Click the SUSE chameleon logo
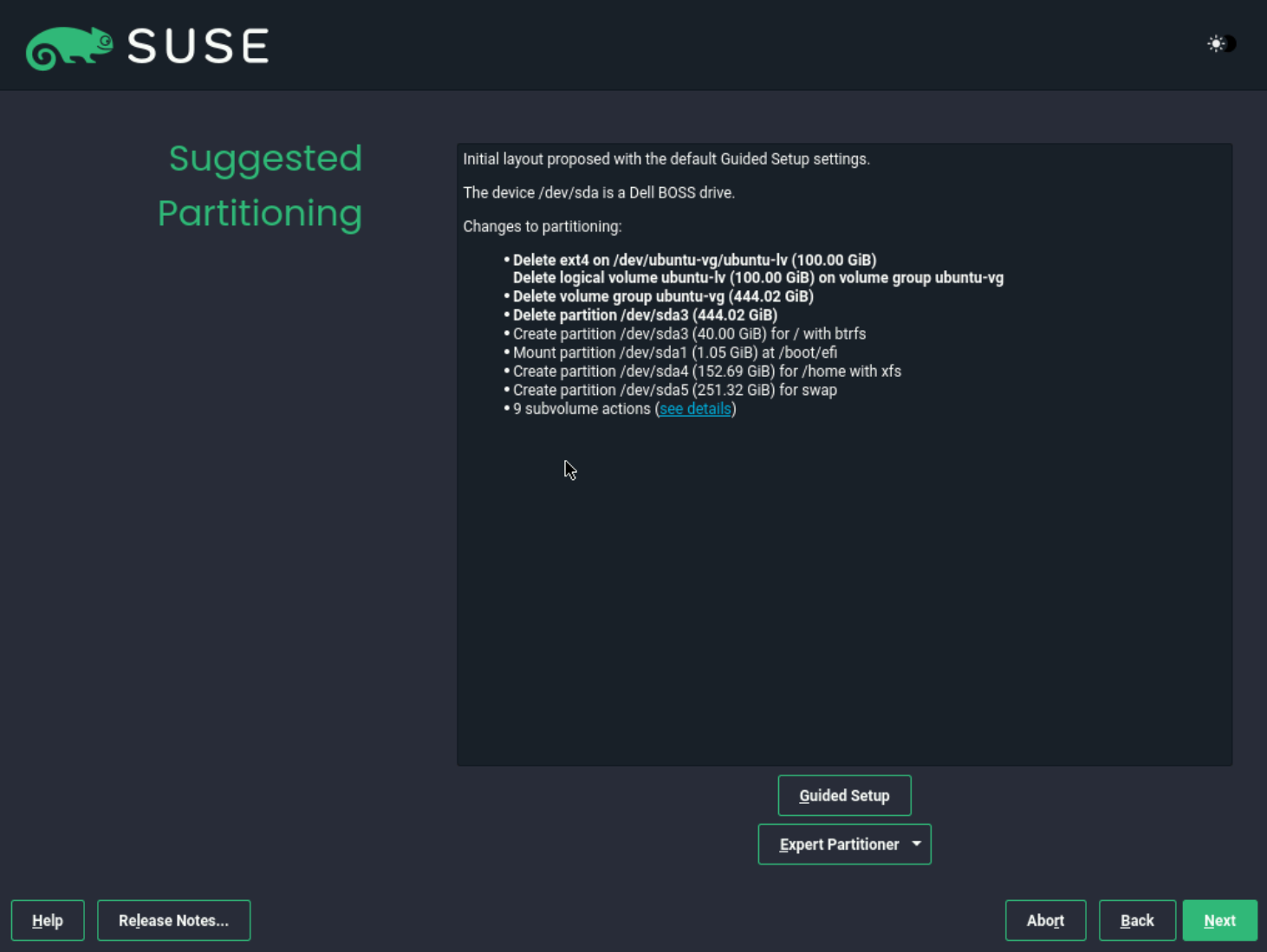 point(69,46)
